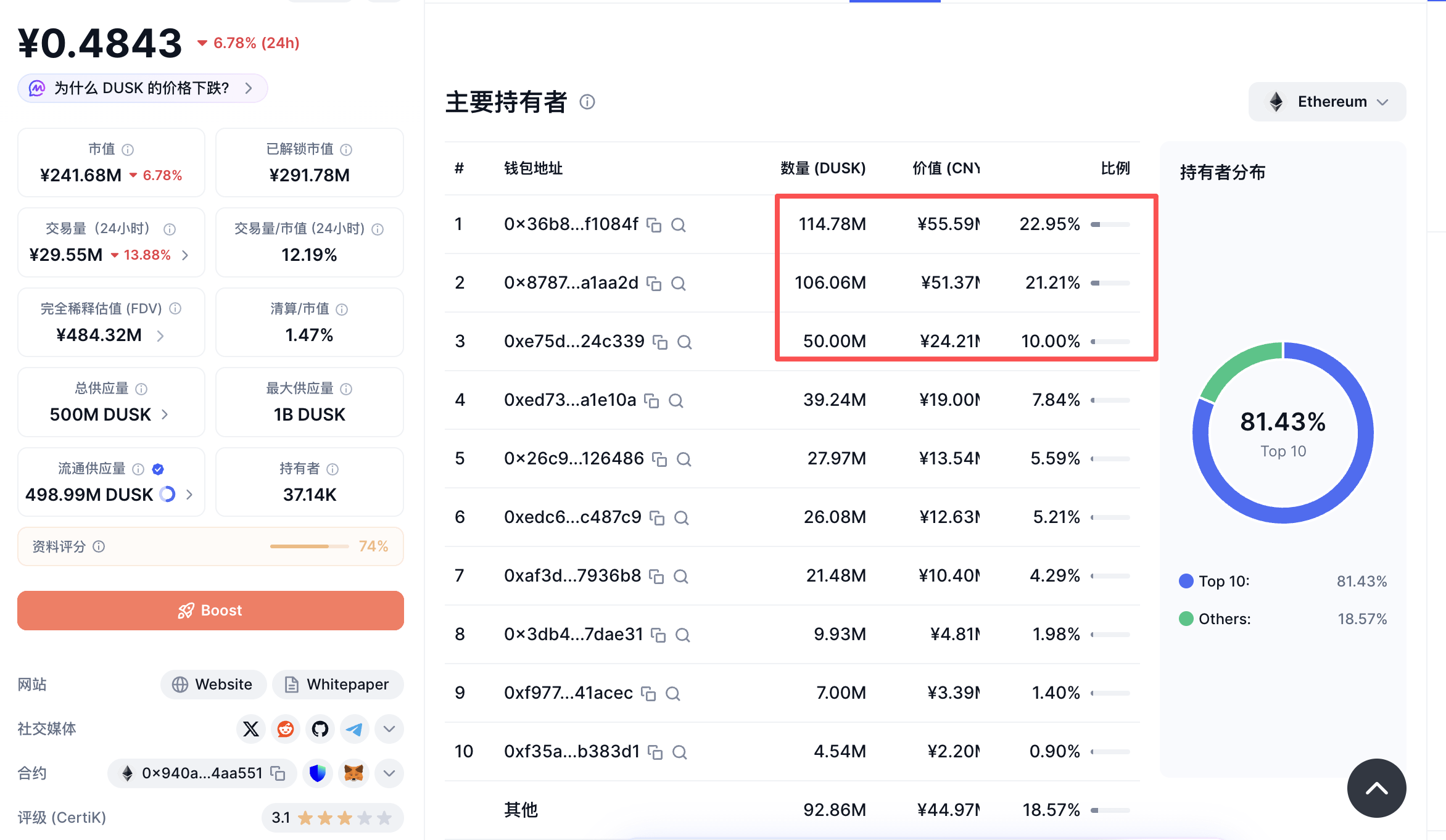Expand circulating supply 498.99M DUSK details
This screenshot has height=840, width=1446.
[x=189, y=495]
